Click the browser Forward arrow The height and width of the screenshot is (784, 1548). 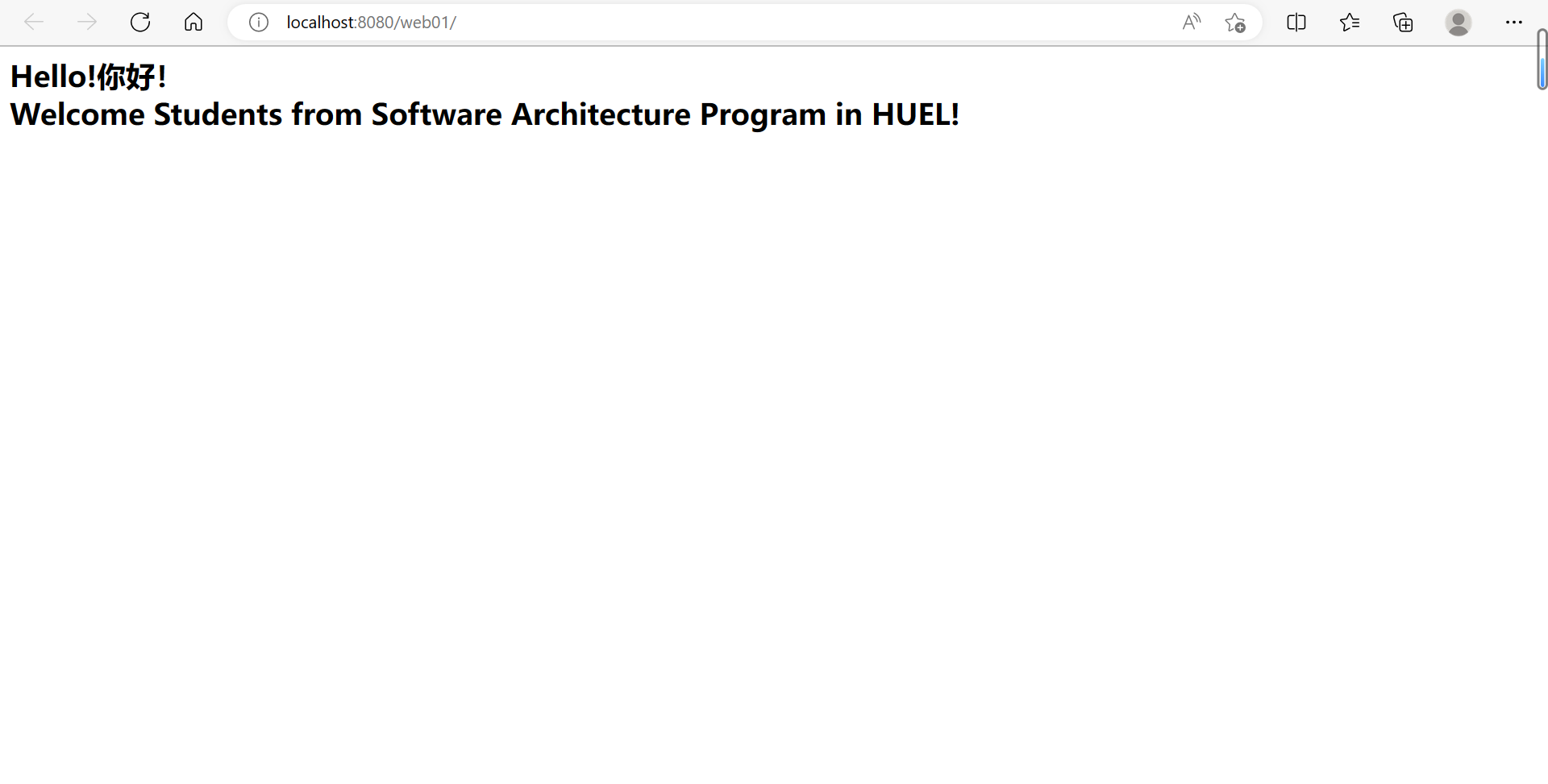(x=86, y=23)
